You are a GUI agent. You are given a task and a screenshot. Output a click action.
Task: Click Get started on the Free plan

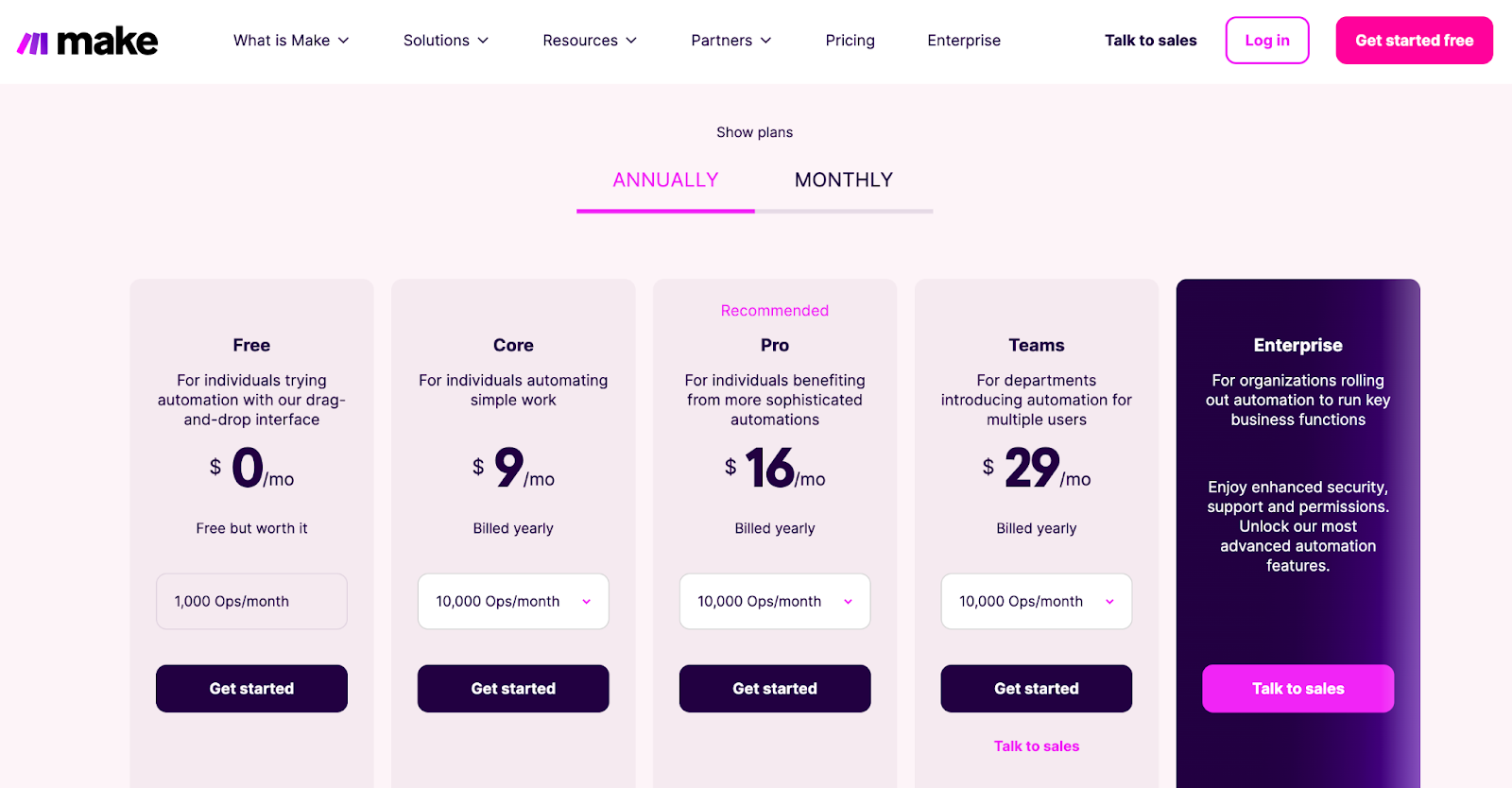click(250, 688)
